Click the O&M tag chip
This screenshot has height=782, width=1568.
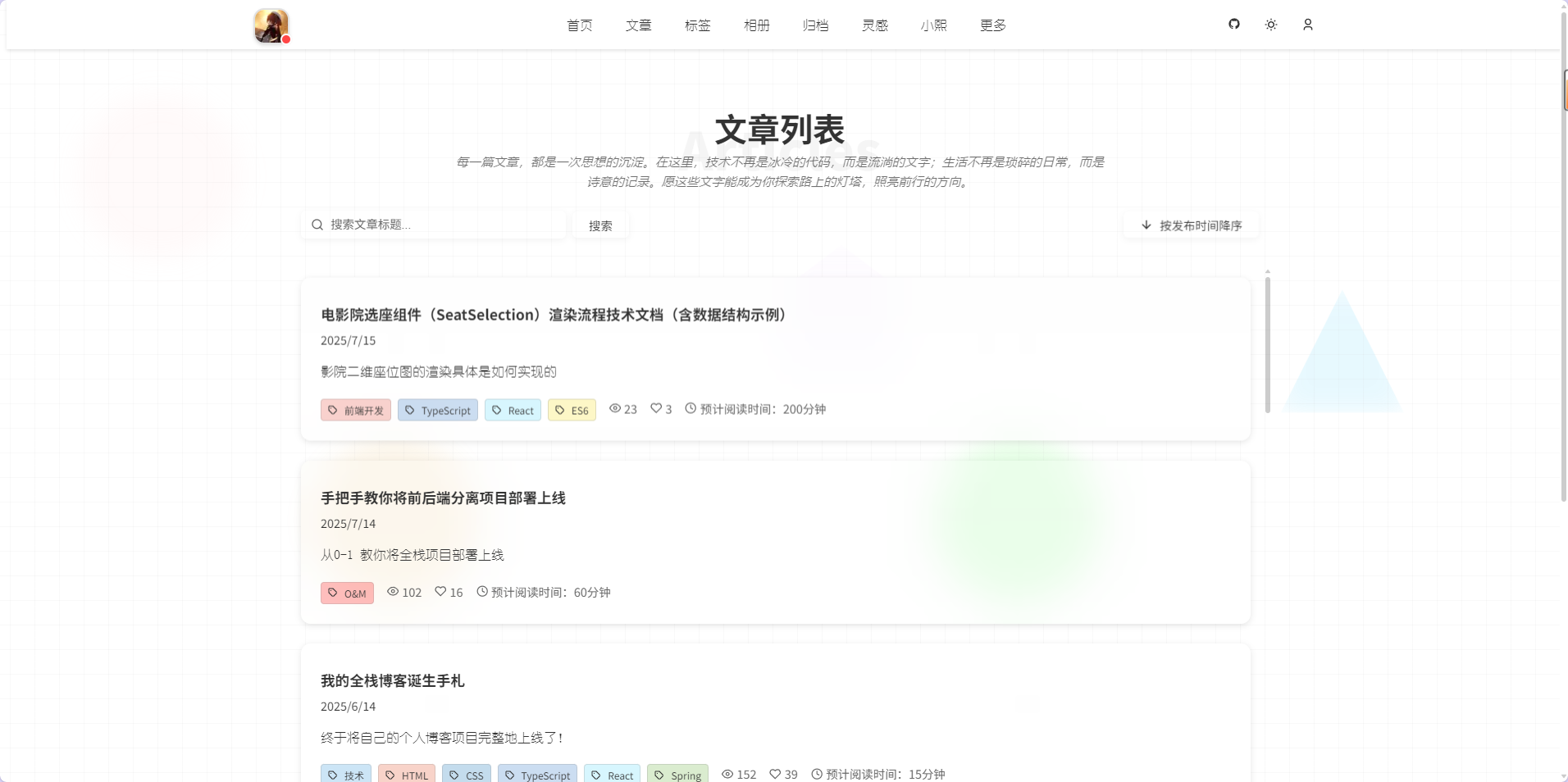347,593
